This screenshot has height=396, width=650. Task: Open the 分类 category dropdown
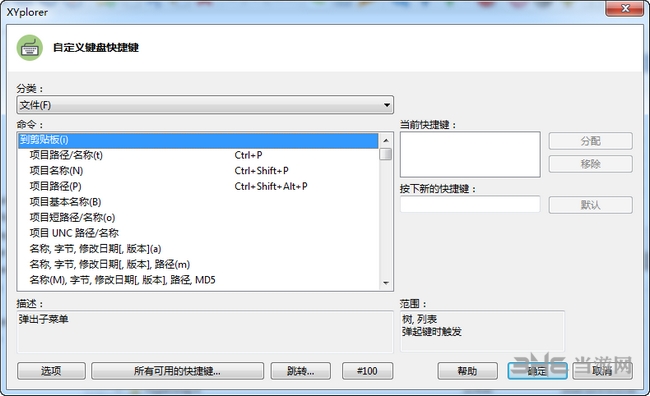click(x=205, y=105)
